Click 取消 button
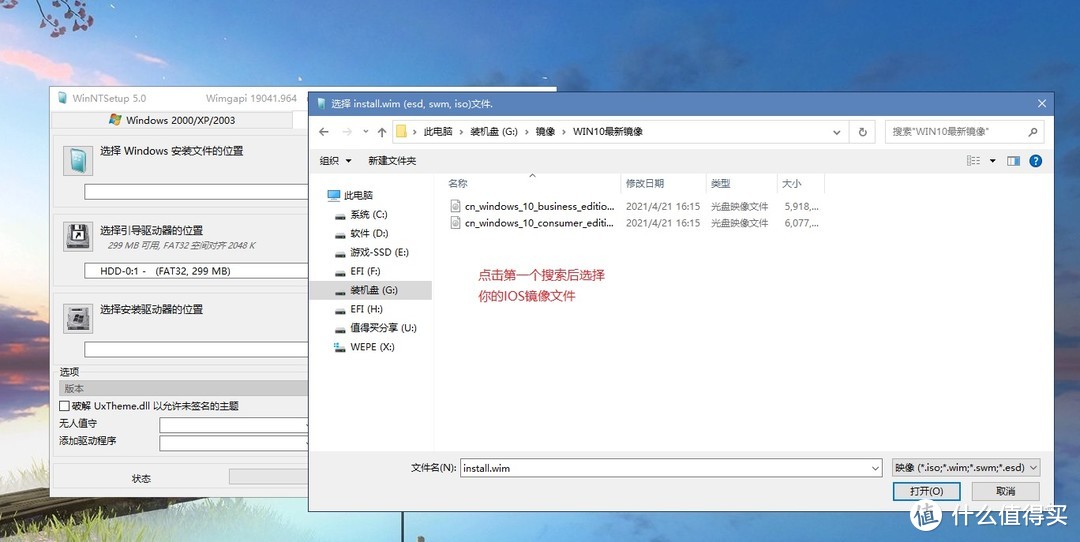 coord(1005,491)
